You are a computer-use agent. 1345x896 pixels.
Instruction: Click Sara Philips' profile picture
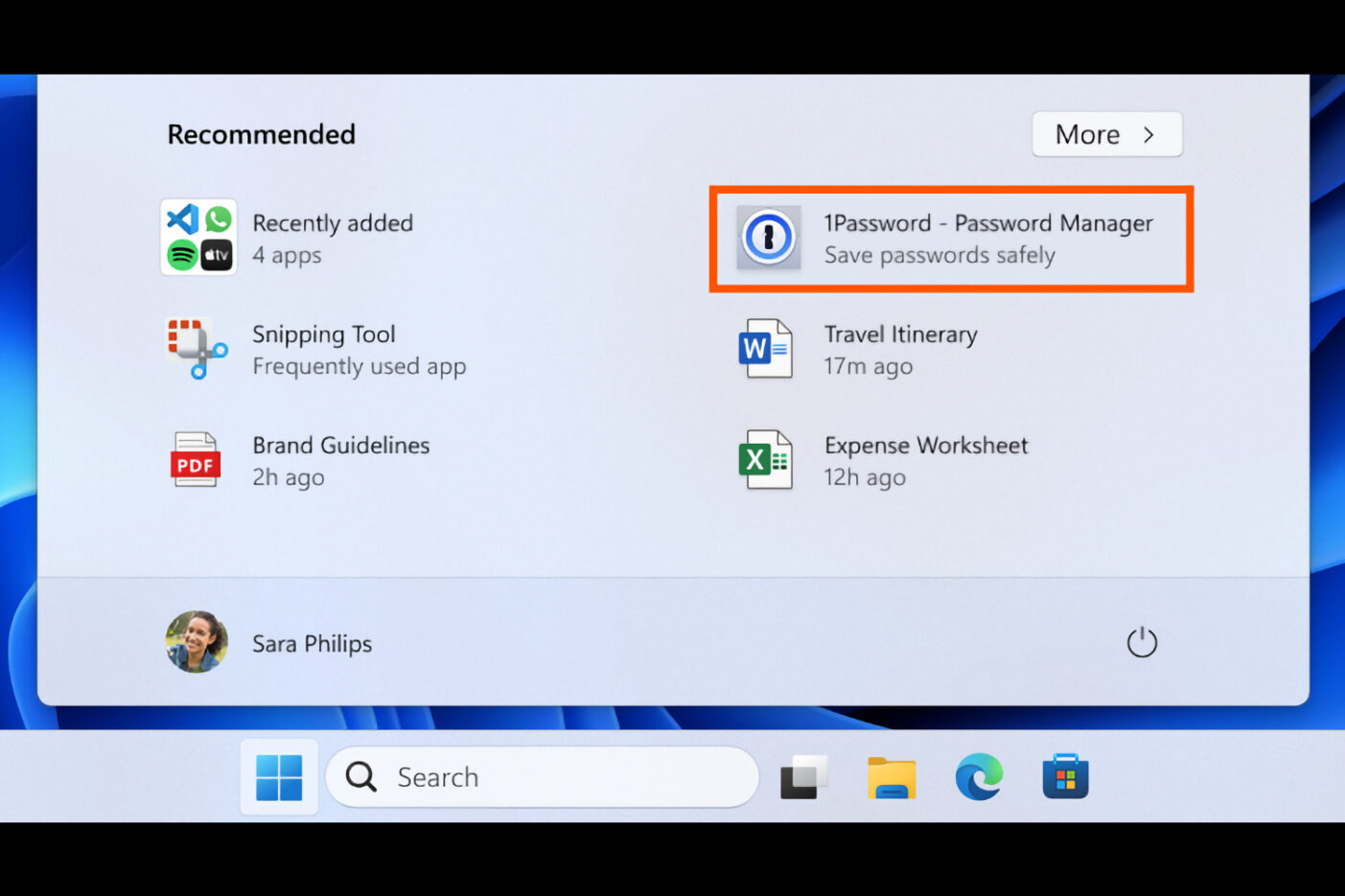click(197, 642)
